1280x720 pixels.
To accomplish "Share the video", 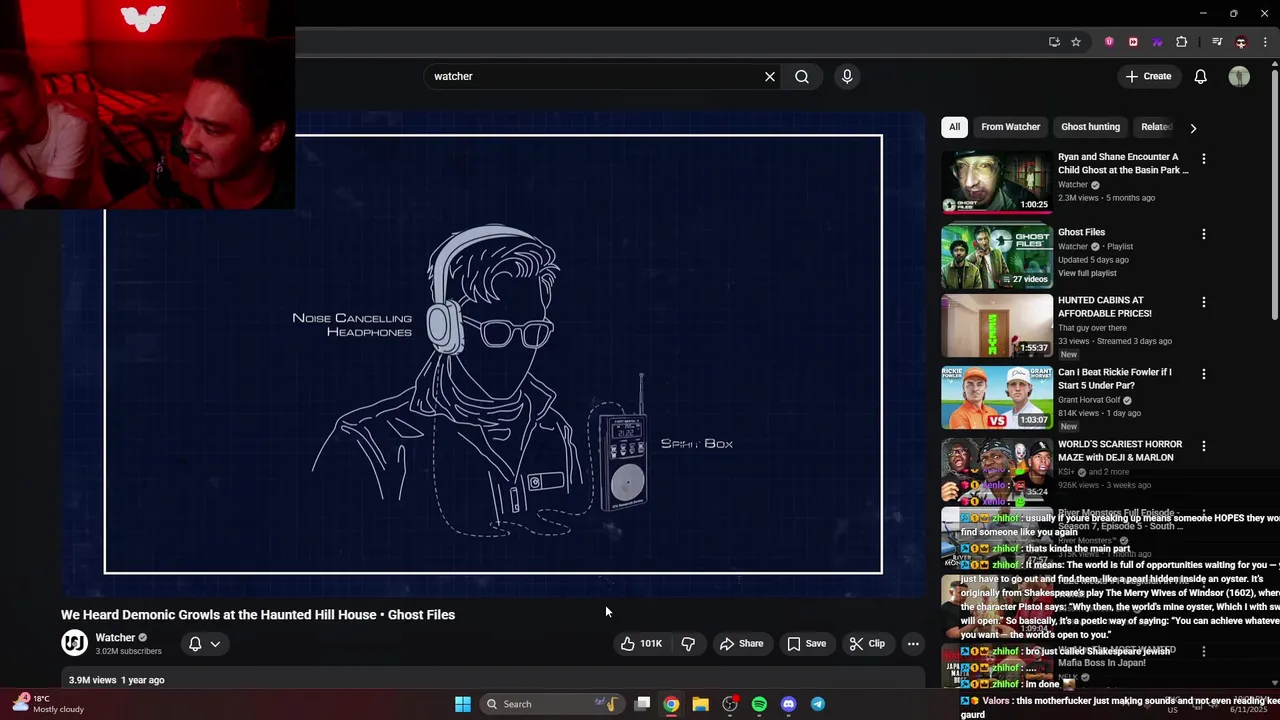I will [x=742, y=644].
